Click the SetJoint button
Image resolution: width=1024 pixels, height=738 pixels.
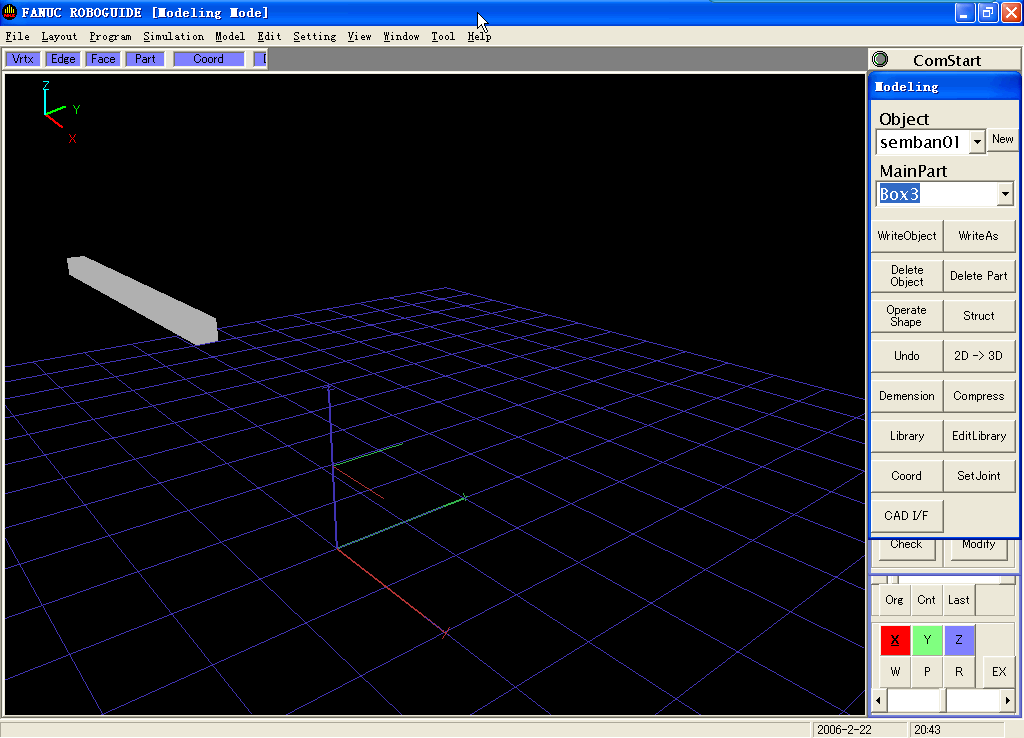[978, 476]
